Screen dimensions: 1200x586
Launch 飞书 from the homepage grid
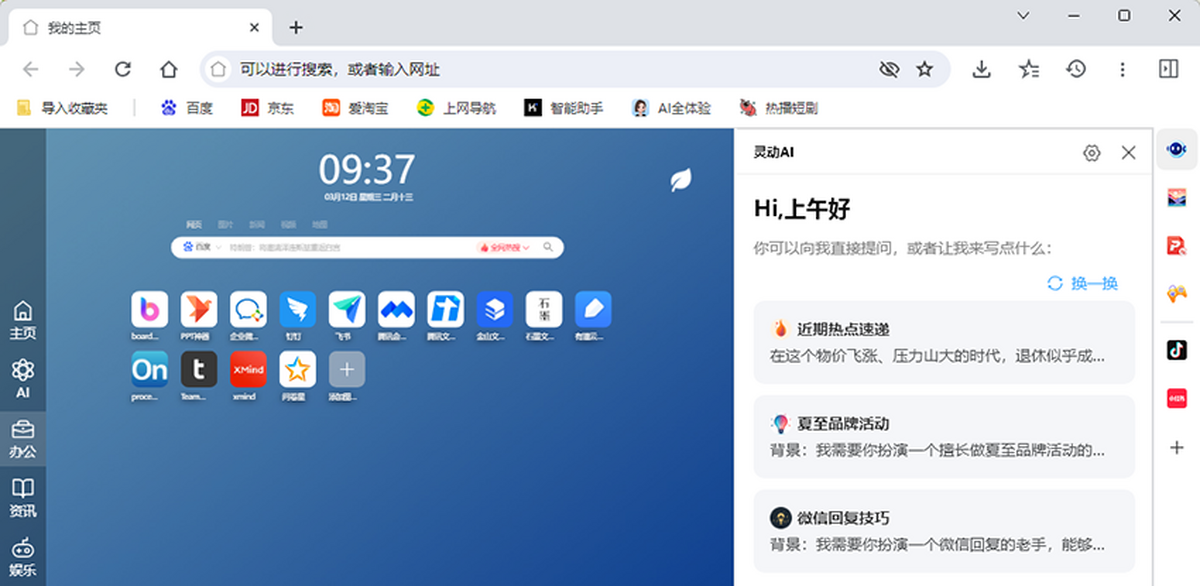[345, 310]
